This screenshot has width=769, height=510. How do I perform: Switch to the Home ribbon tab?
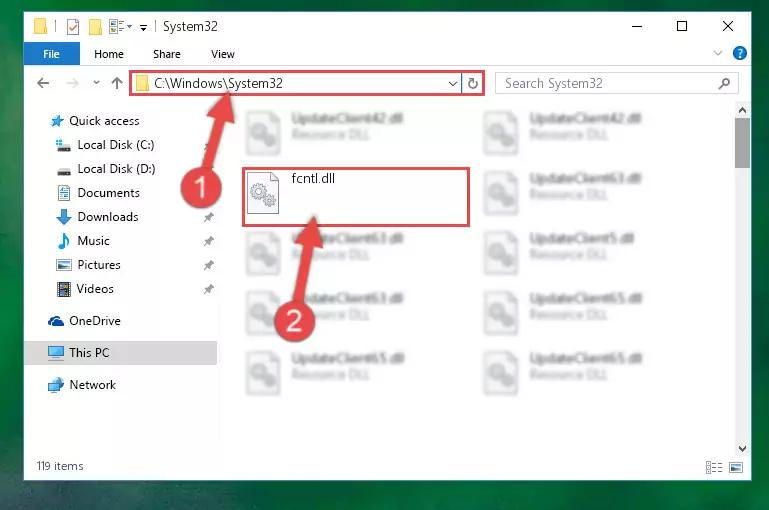109,54
